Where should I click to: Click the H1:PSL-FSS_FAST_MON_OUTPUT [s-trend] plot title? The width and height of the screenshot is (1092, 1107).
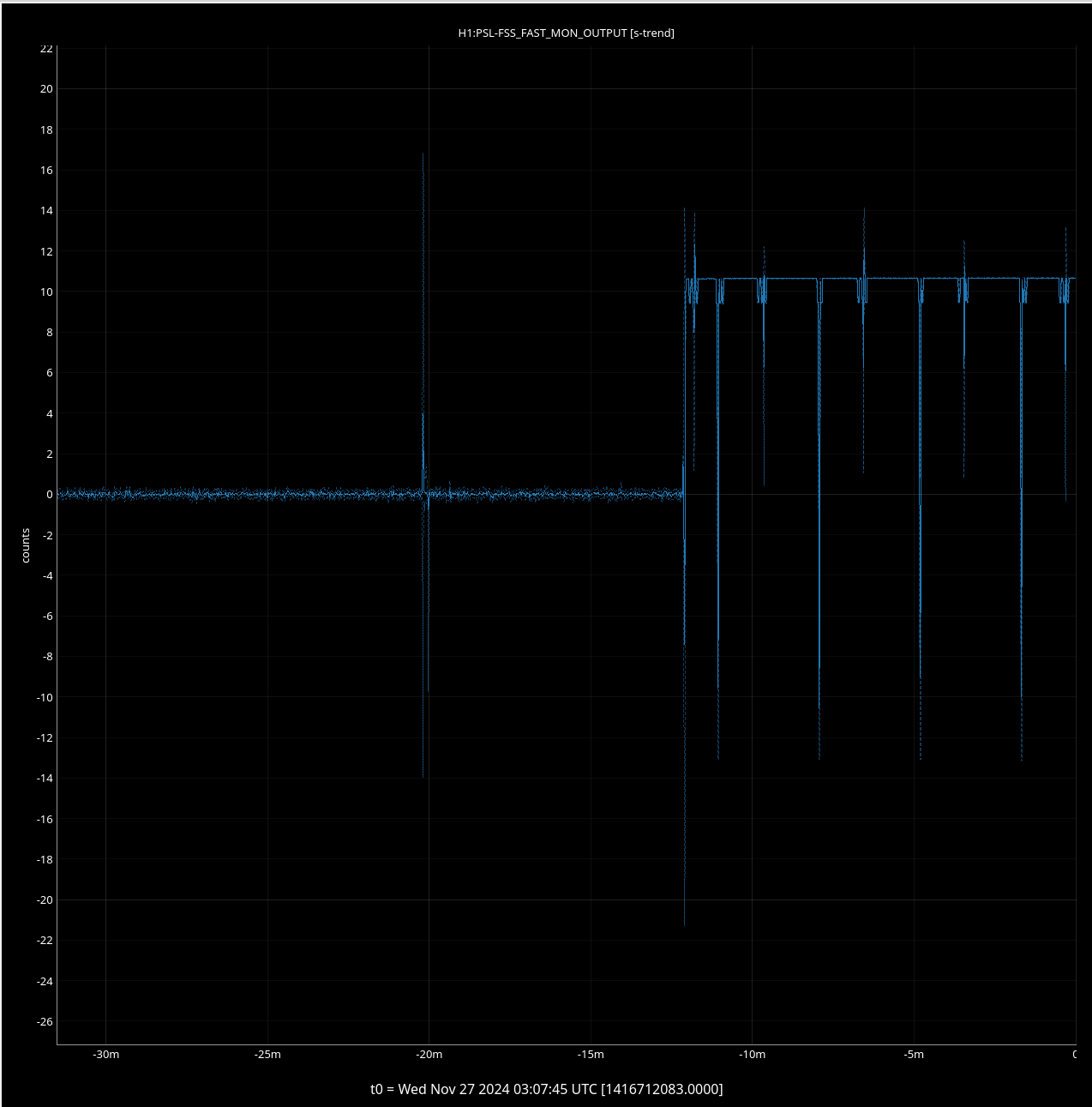[566, 33]
